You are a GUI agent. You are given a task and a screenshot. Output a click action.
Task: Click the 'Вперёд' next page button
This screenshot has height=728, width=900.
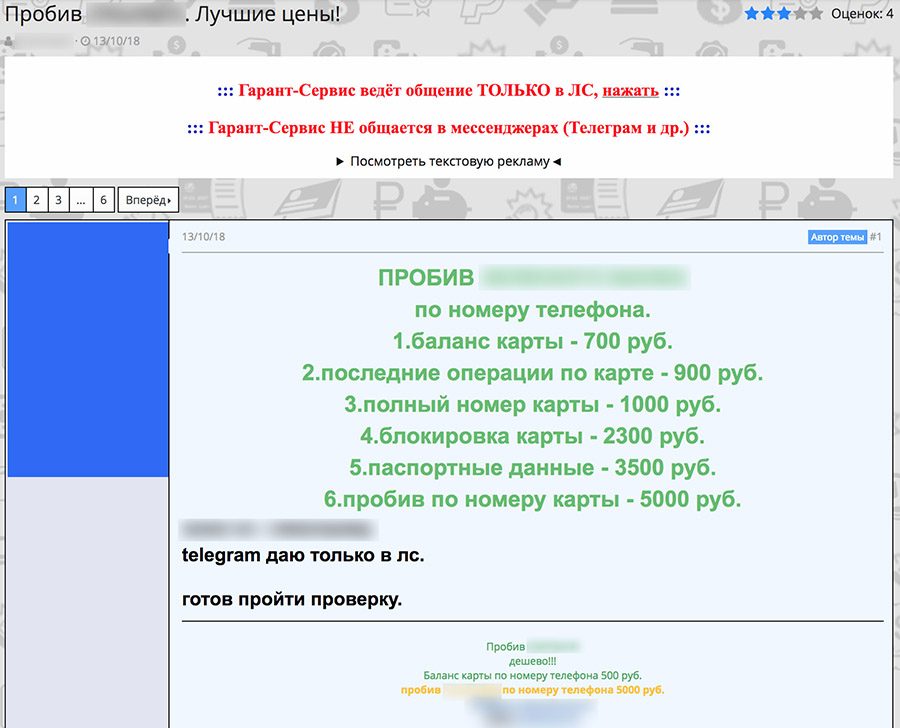coord(148,200)
